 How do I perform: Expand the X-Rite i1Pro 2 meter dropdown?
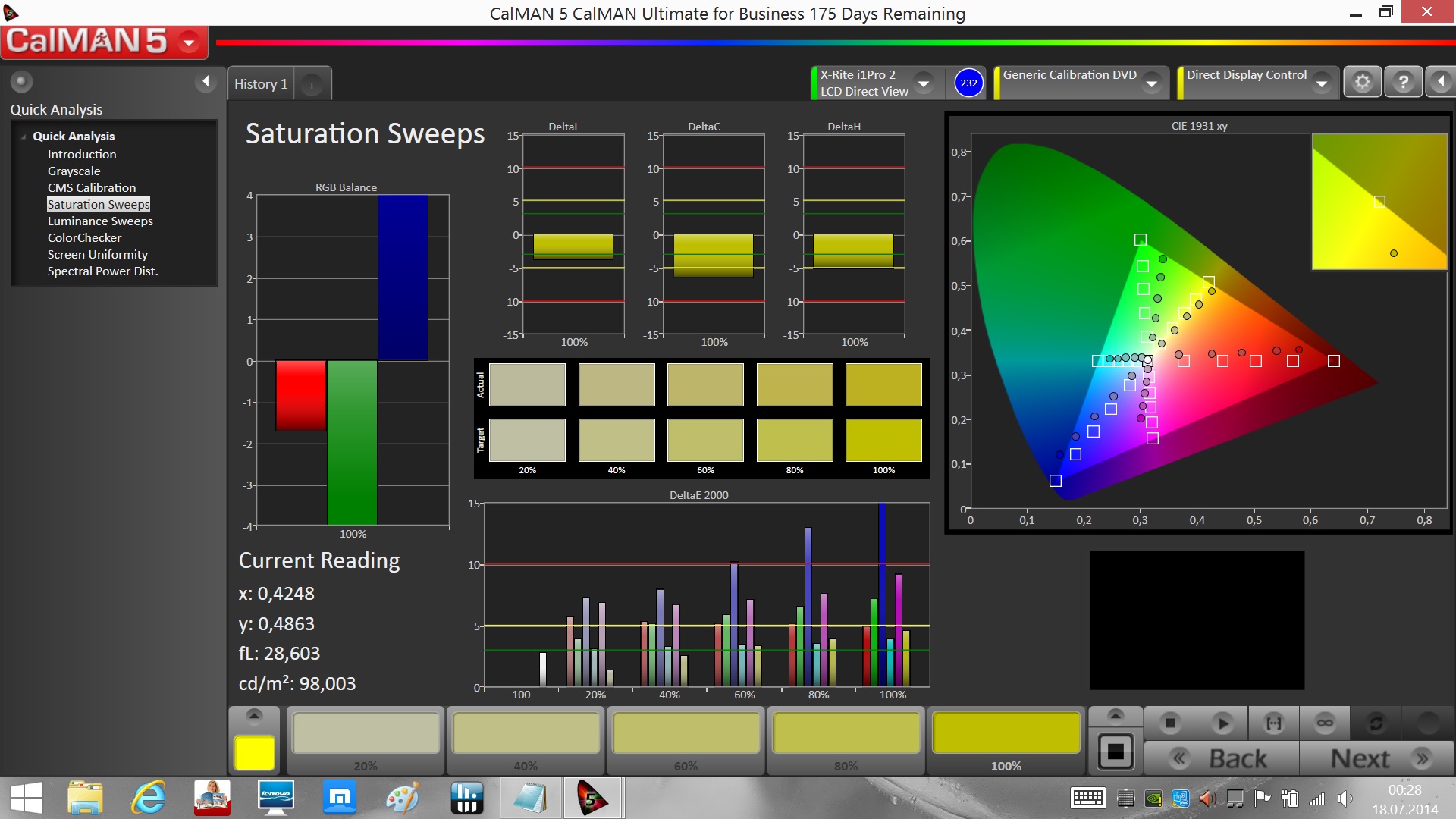[924, 83]
